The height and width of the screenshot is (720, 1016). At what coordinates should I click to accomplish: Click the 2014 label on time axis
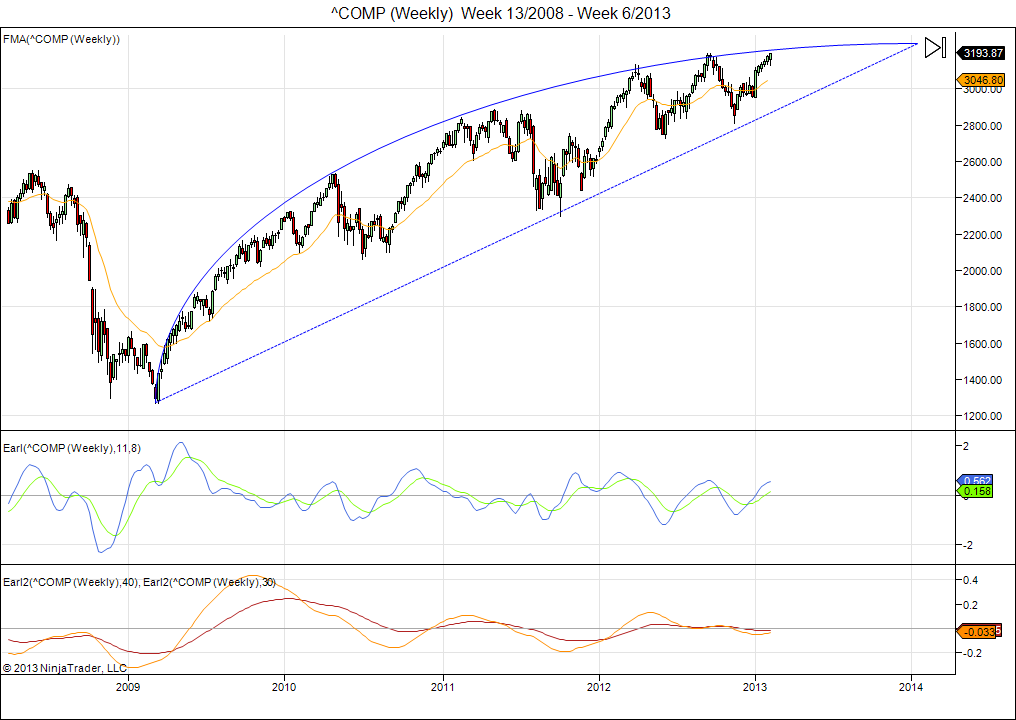911,687
